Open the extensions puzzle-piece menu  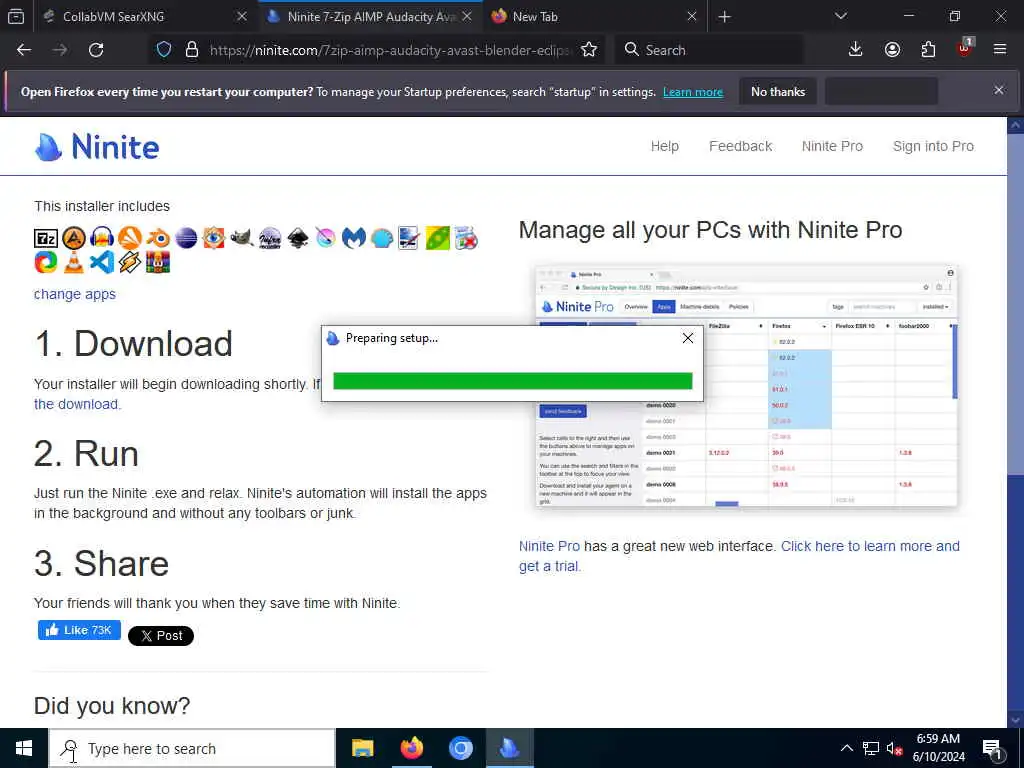coord(928,50)
